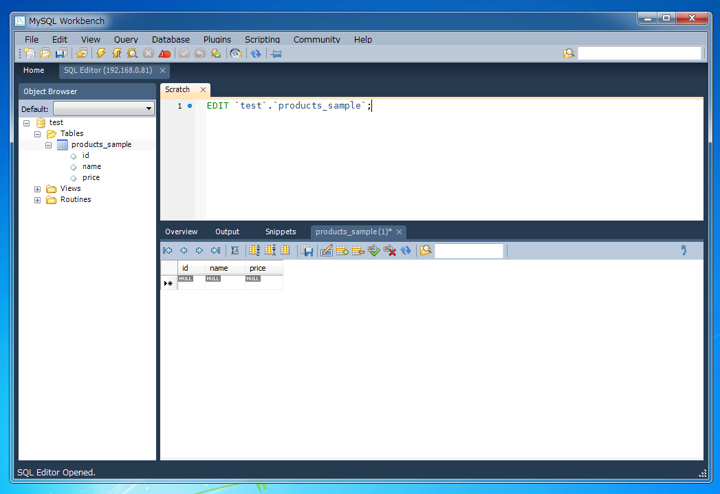Switch to the Overview tab
The width and height of the screenshot is (720, 494).
click(x=181, y=232)
